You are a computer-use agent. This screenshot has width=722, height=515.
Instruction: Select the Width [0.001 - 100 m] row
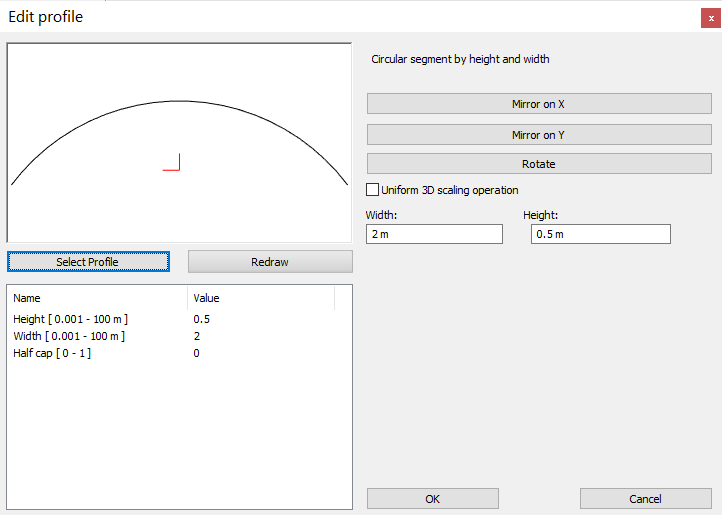click(70, 336)
